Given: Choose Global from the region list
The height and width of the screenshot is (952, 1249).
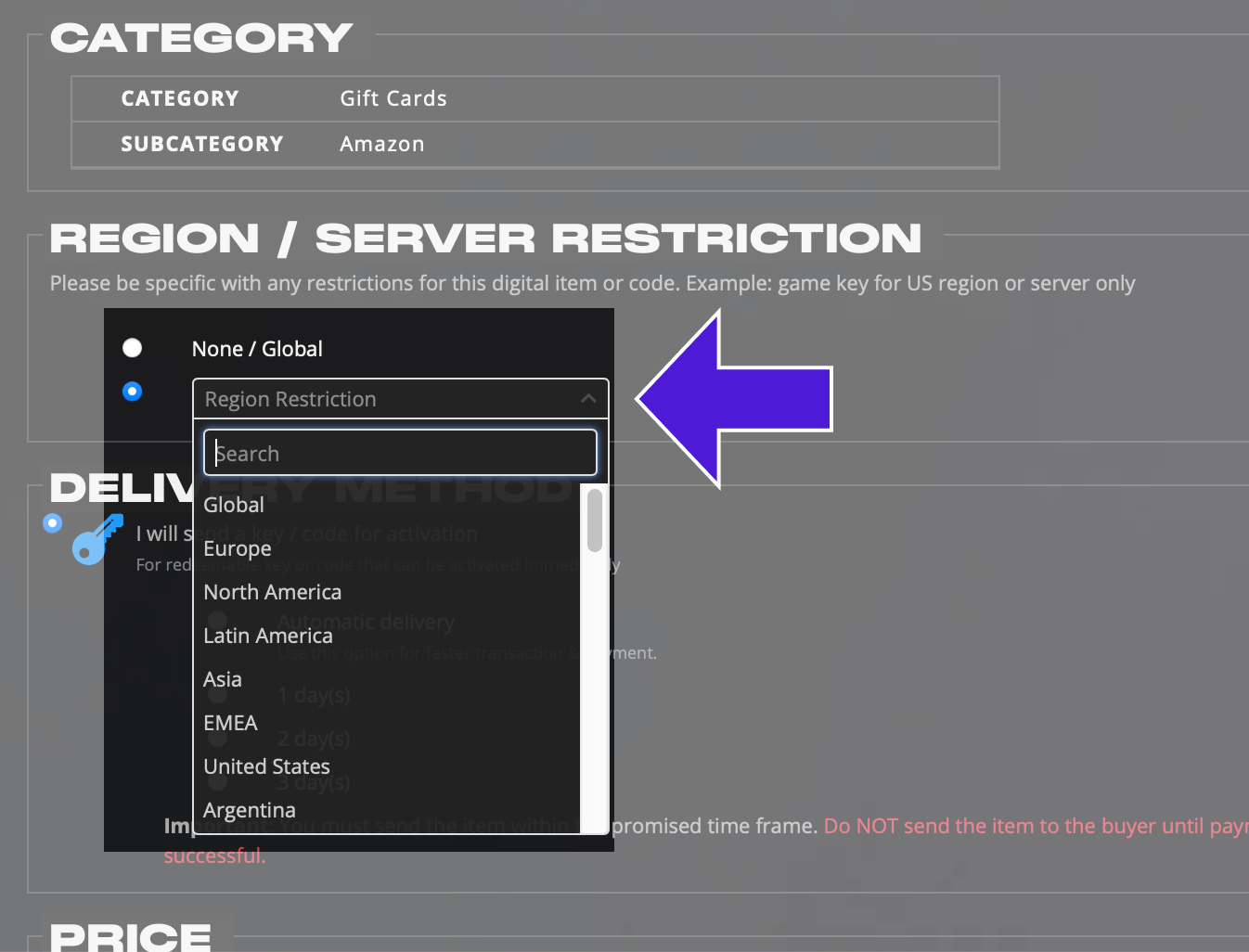Looking at the screenshot, I should click(x=234, y=505).
